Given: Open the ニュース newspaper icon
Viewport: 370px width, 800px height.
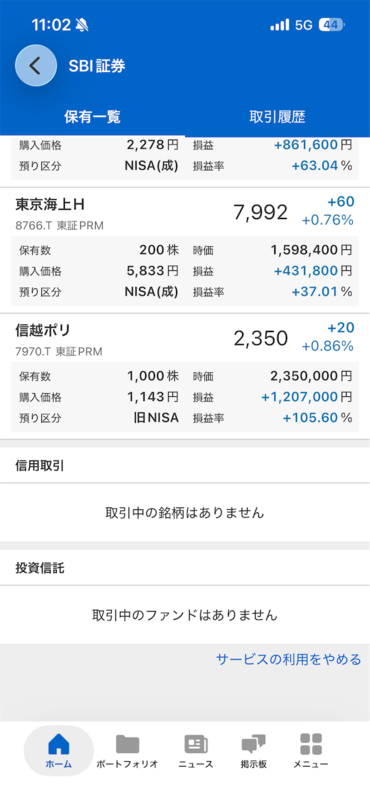Looking at the screenshot, I should coord(195,744).
